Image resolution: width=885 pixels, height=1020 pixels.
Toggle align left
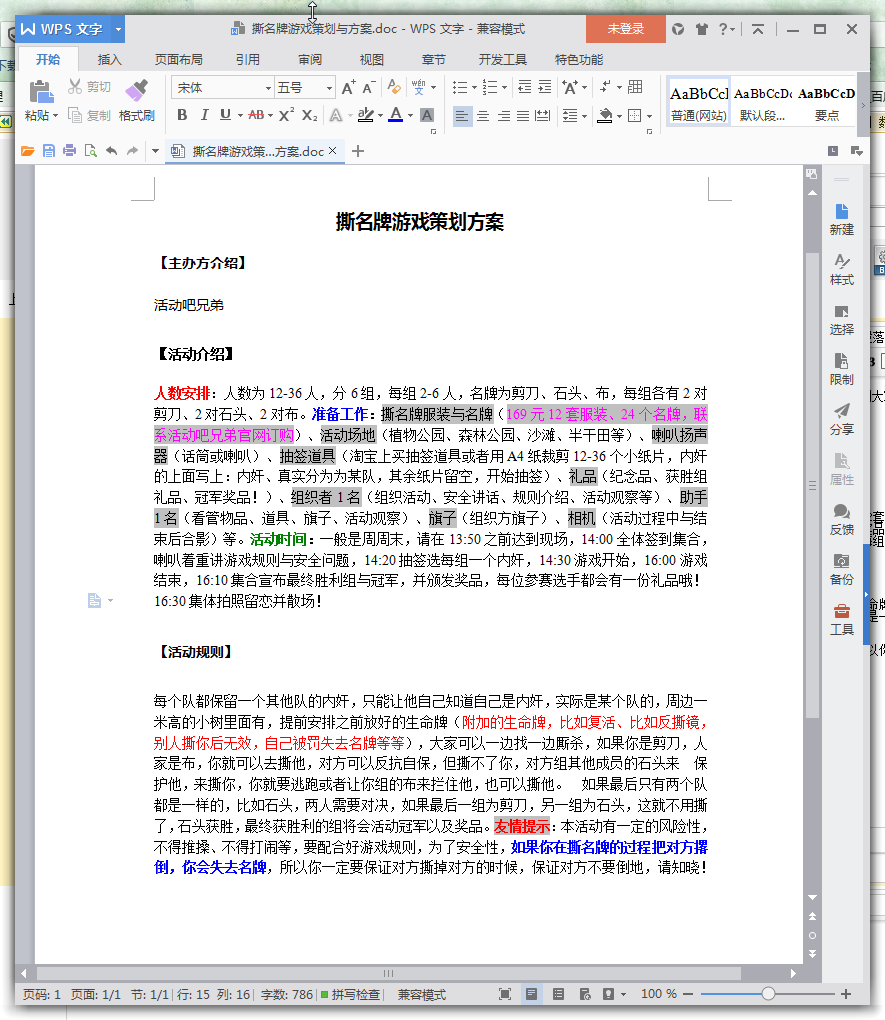click(x=462, y=116)
